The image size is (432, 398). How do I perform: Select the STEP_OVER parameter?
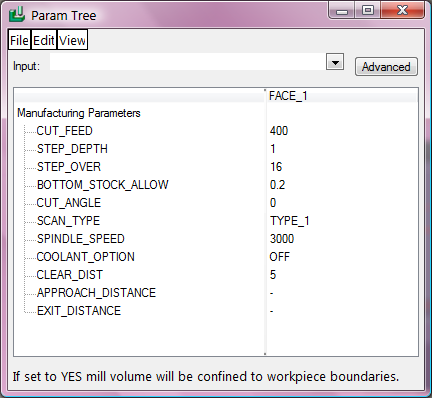[69, 167]
